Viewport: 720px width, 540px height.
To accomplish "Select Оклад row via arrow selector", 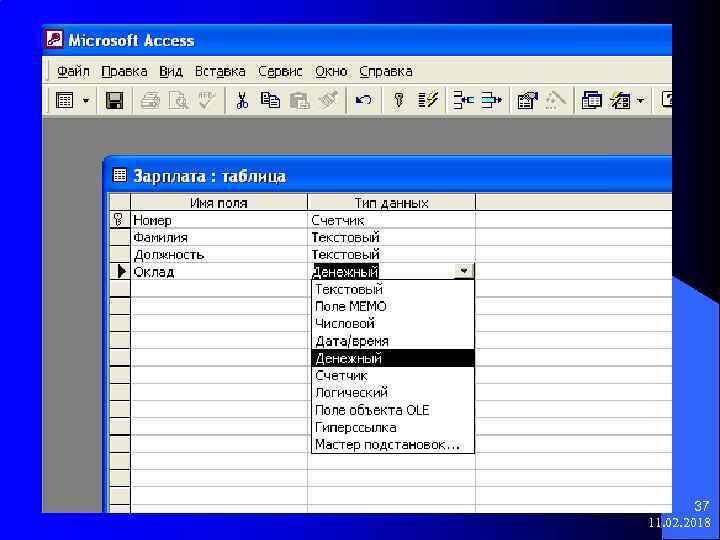I will pos(119,272).
